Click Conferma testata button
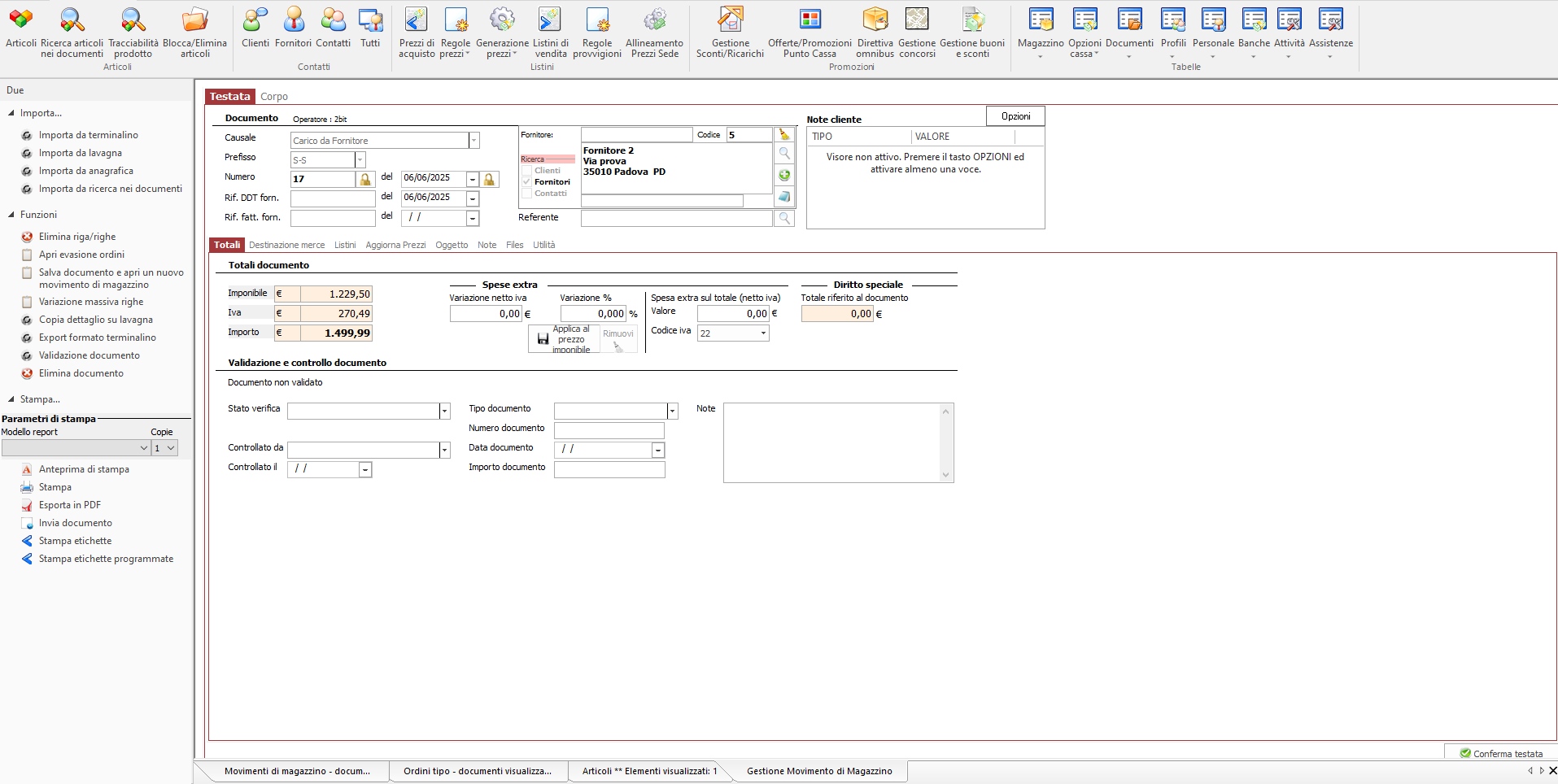 coord(1501,753)
